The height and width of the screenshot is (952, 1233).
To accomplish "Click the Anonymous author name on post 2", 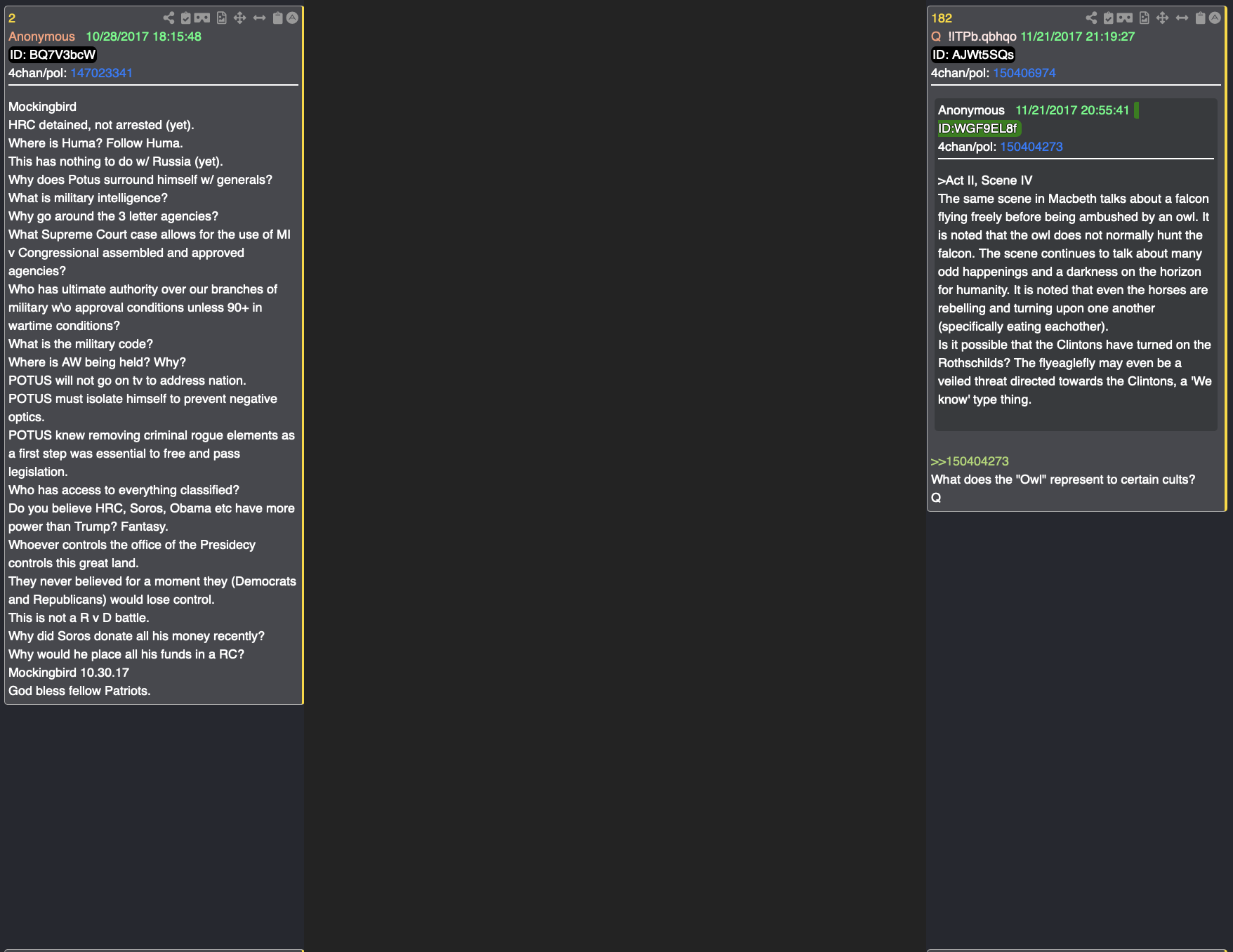I will pos(41,37).
